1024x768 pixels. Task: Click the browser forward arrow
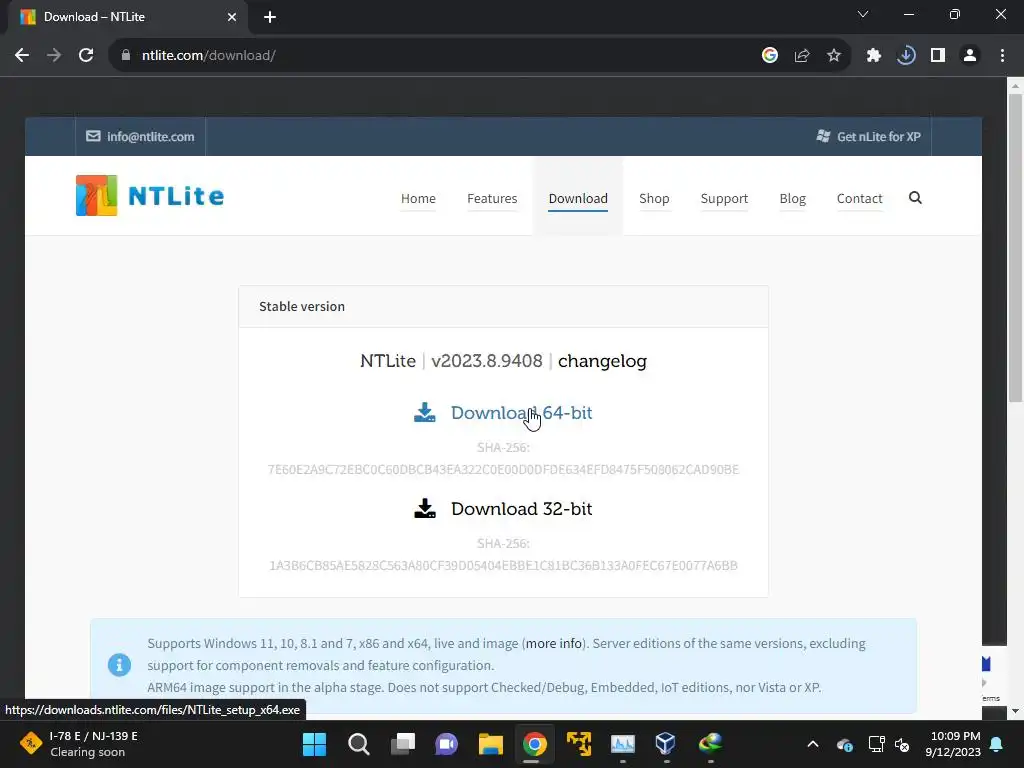pos(54,56)
